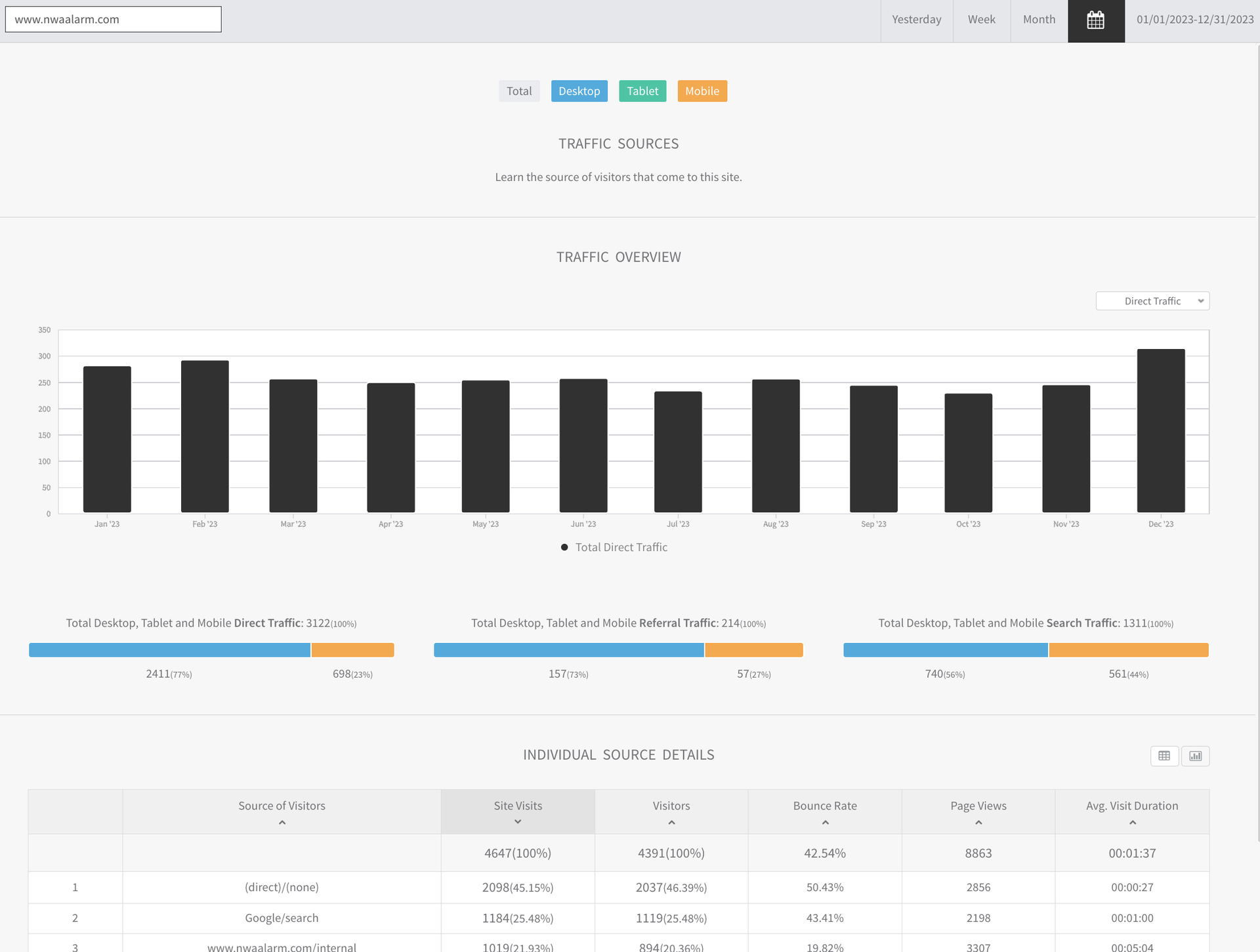Click the www.nwaalarm.com site field
The width and height of the screenshot is (1260, 952).
[113, 20]
